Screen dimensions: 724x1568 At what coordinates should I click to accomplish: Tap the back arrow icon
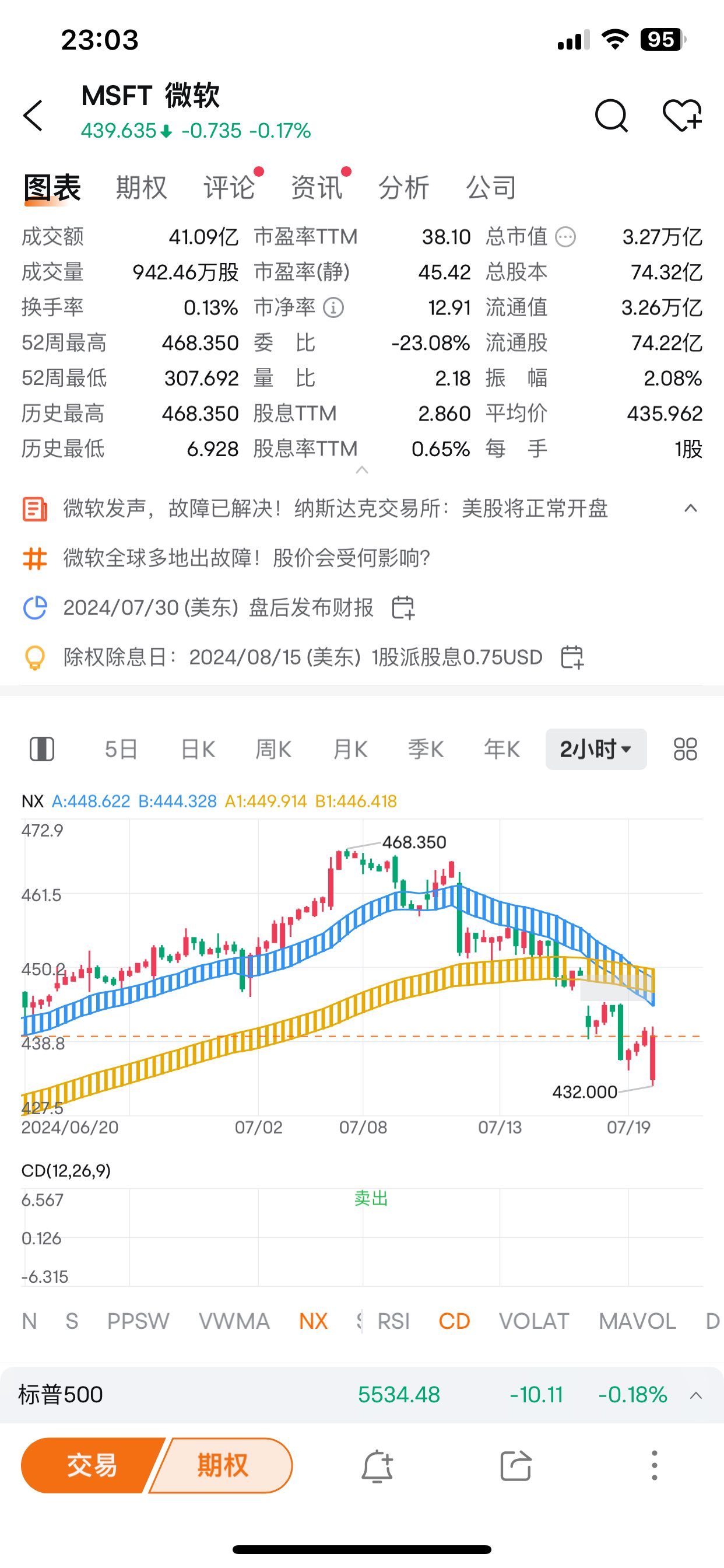(33, 115)
